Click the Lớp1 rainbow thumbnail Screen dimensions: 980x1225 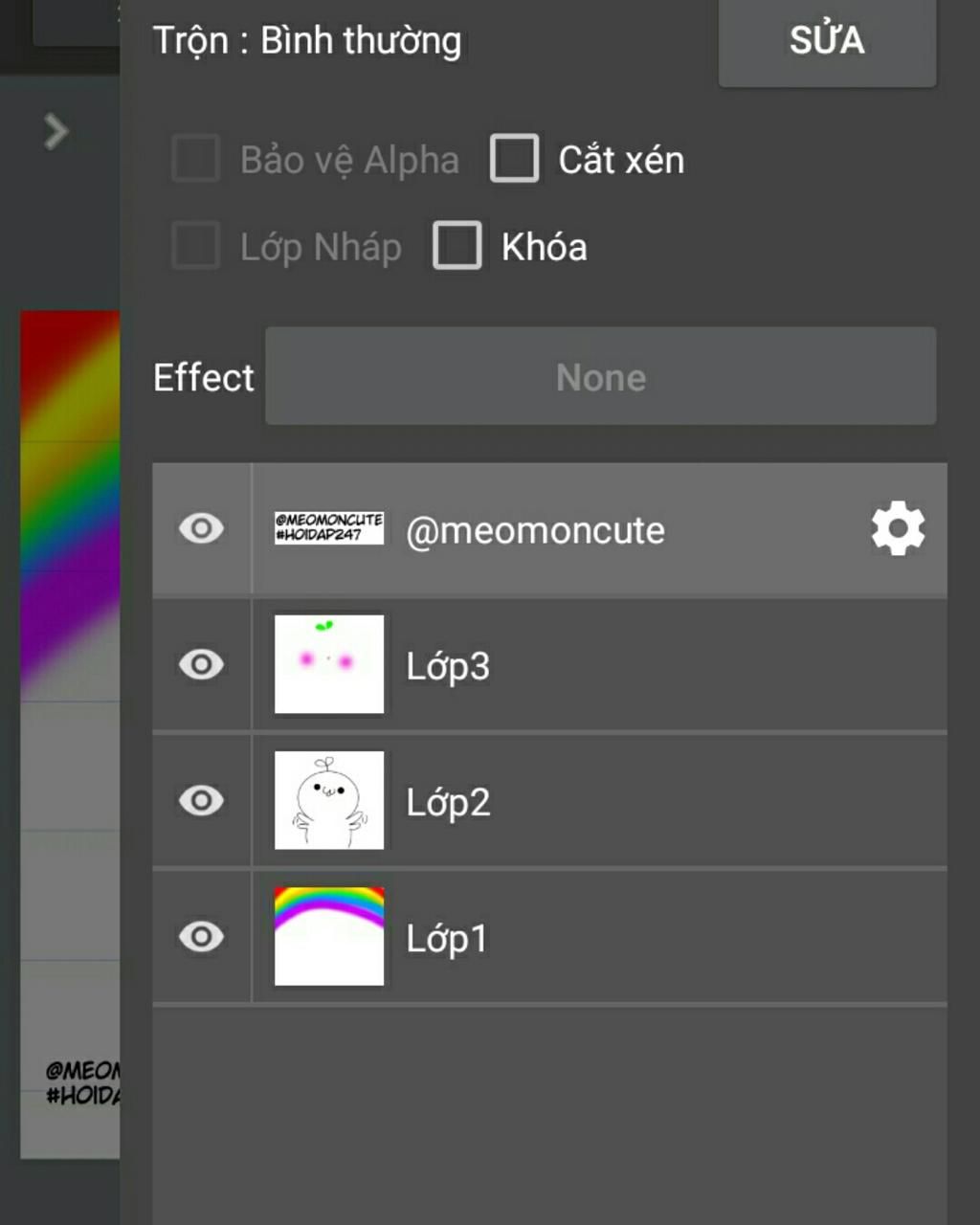329,936
